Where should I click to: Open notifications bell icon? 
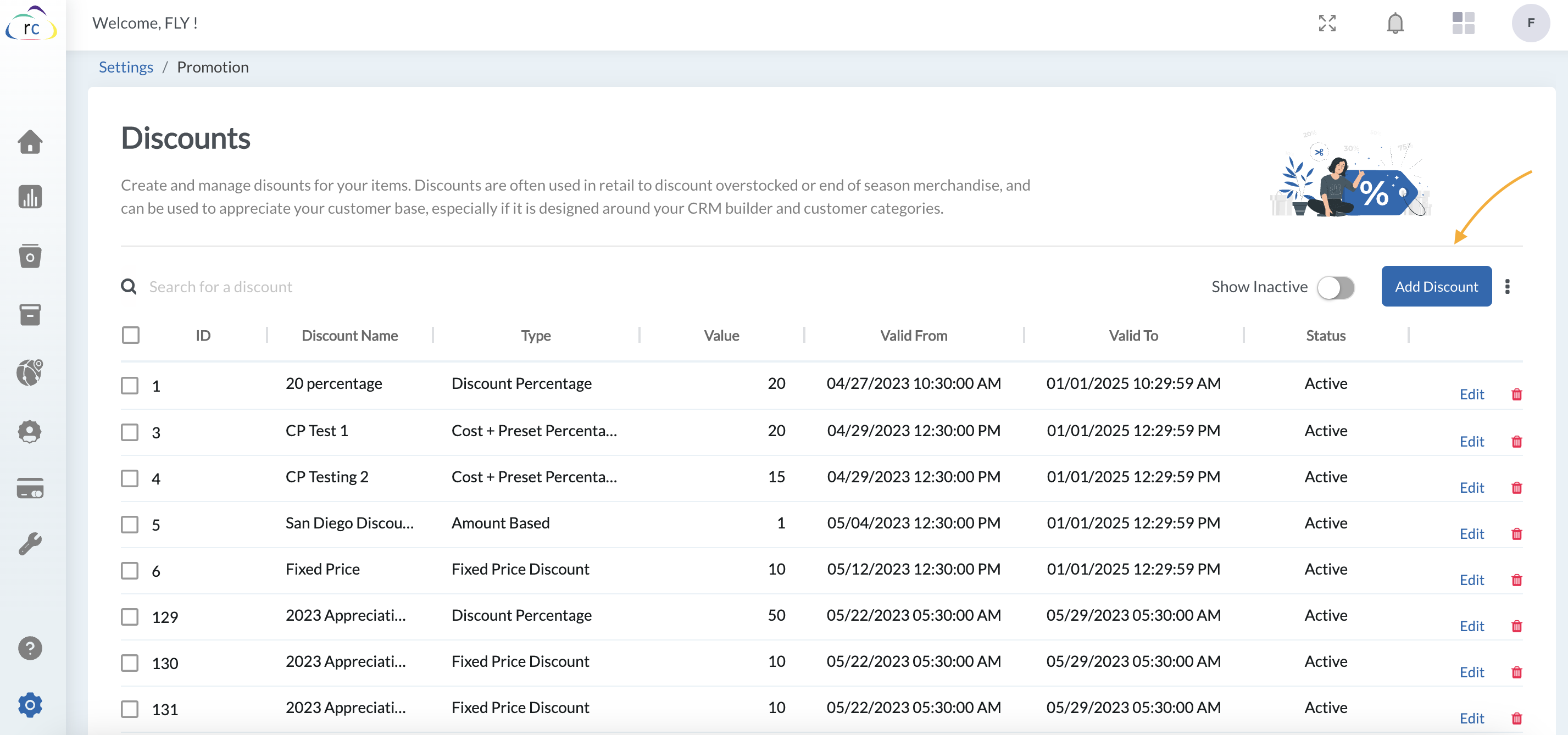coord(1395,23)
